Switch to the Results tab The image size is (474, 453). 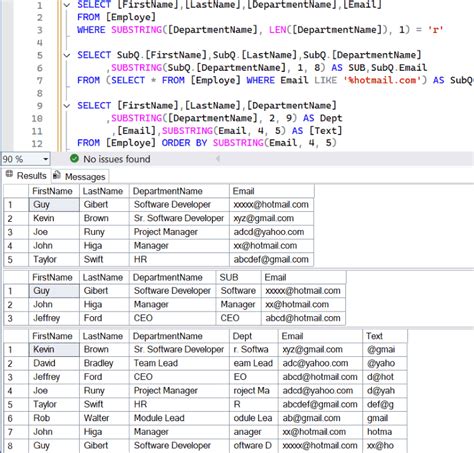27,176
